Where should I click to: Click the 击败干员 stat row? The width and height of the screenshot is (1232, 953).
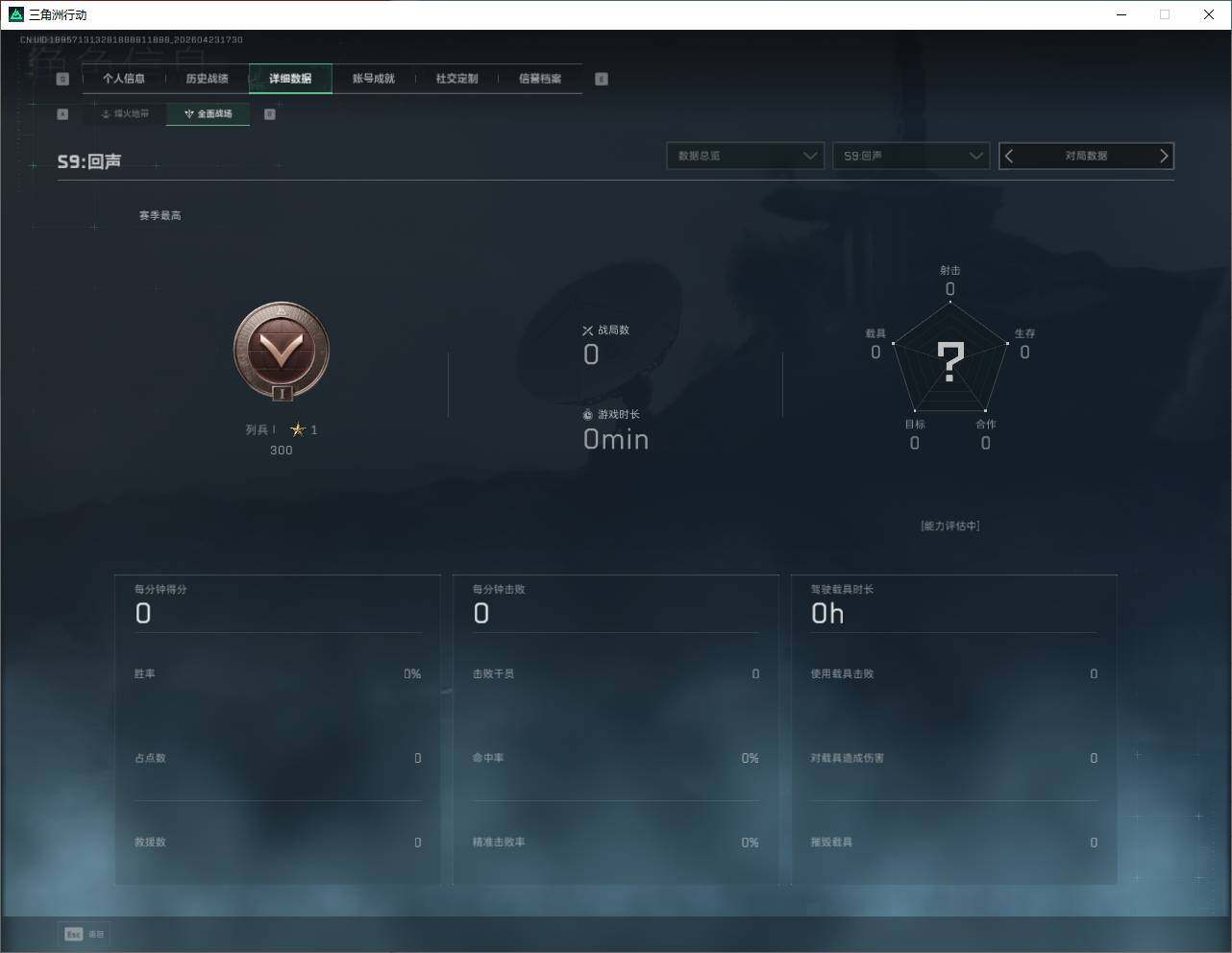tap(616, 674)
